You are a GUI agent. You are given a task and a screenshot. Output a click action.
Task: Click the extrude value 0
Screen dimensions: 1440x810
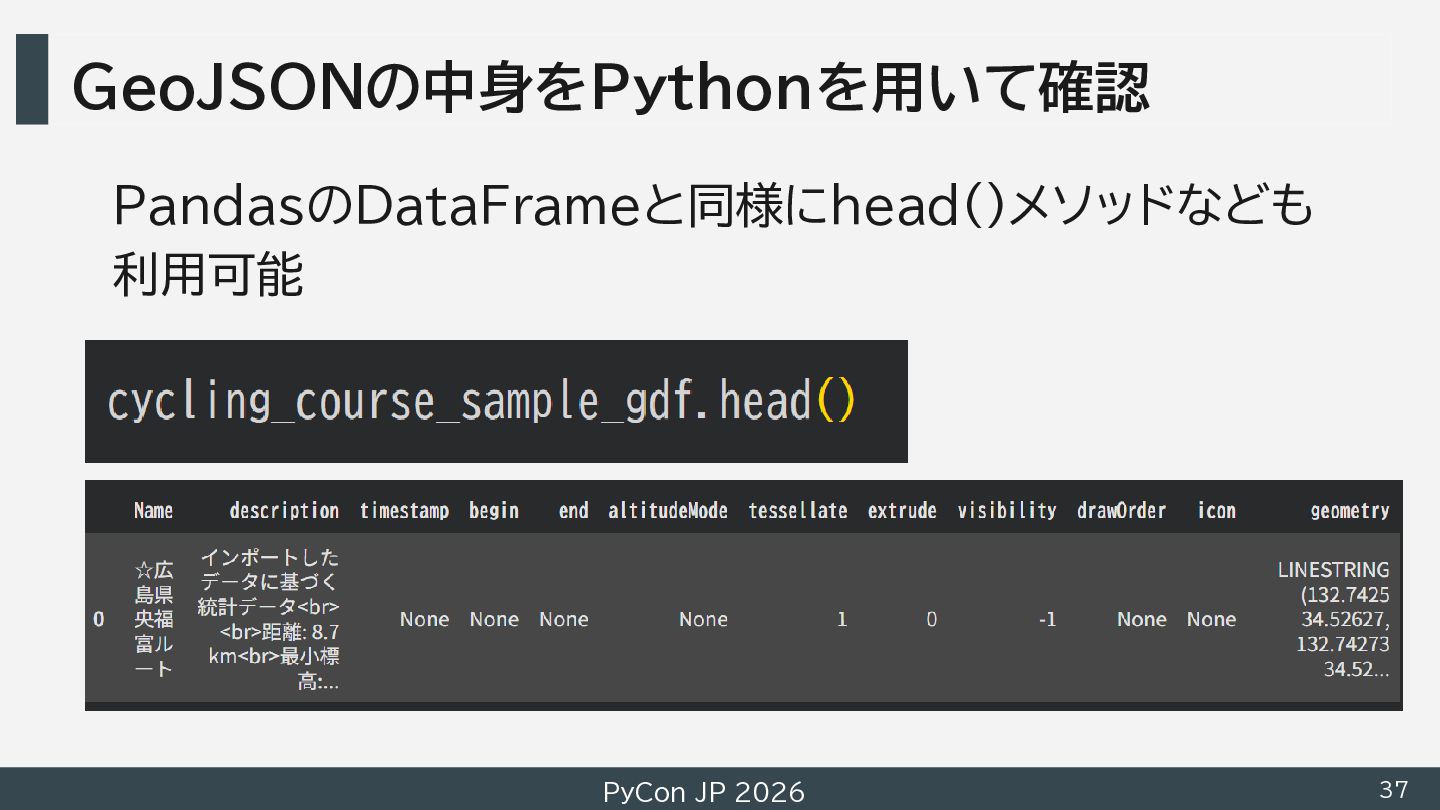coord(931,619)
